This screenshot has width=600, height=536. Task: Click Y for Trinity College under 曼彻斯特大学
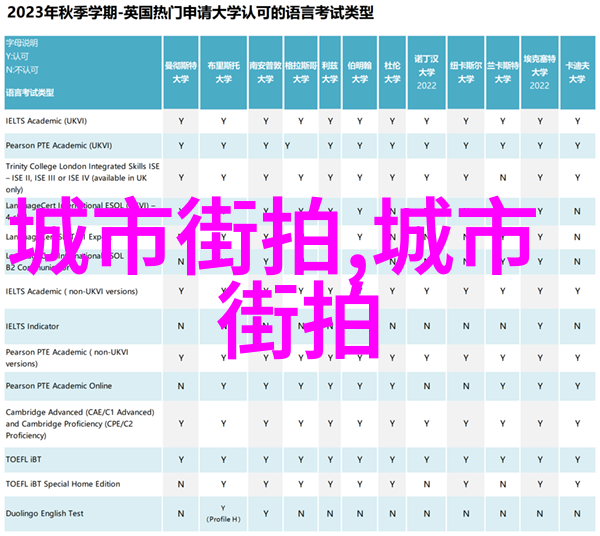click(x=181, y=178)
